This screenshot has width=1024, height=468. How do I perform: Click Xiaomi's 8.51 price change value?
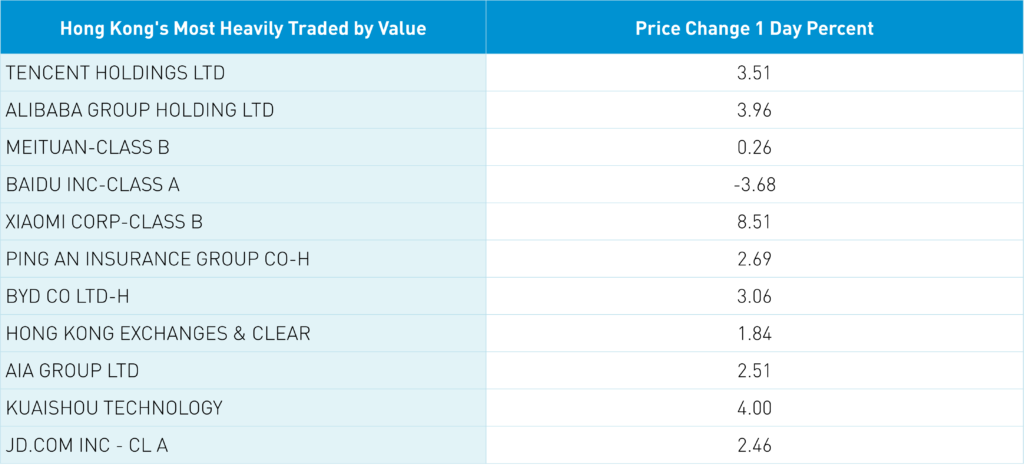tap(754, 222)
